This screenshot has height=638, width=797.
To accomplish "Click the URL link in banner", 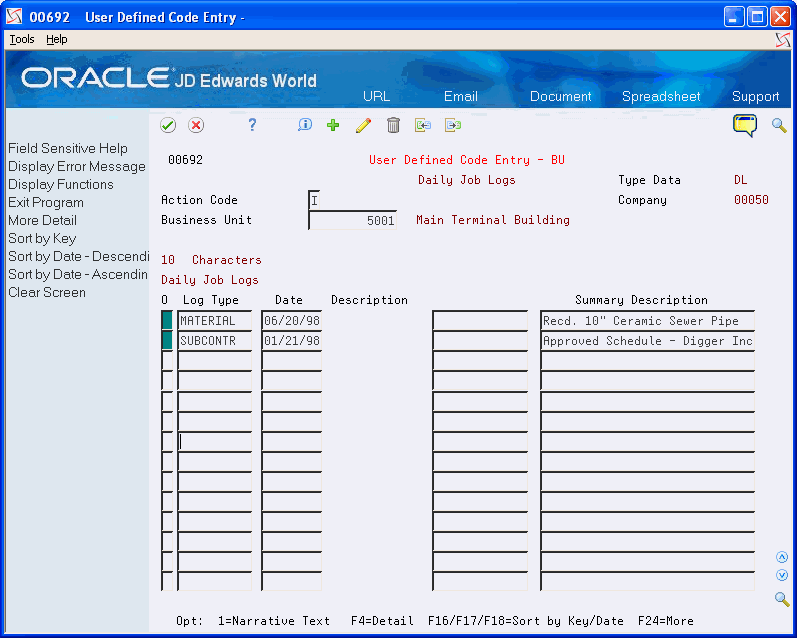I will tap(377, 96).
